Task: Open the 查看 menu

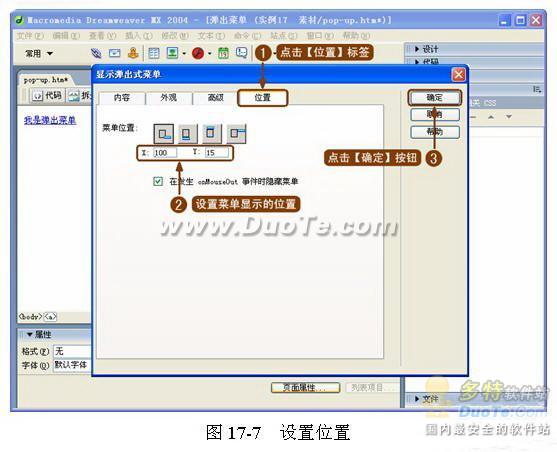Action: [102, 36]
